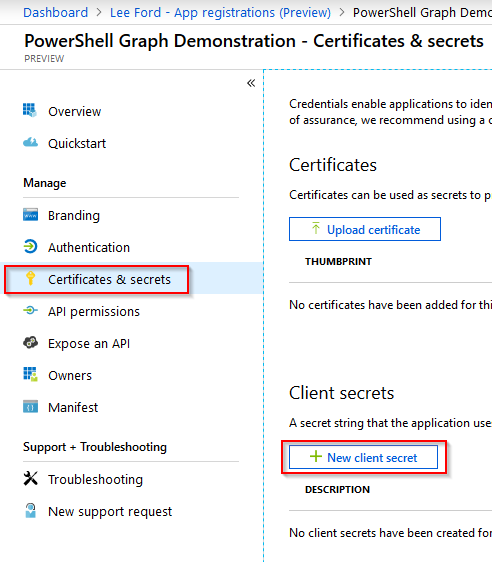Click the Expose an API cloud icon
This screenshot has width=492, height=562.
click(x=30, y=343)
